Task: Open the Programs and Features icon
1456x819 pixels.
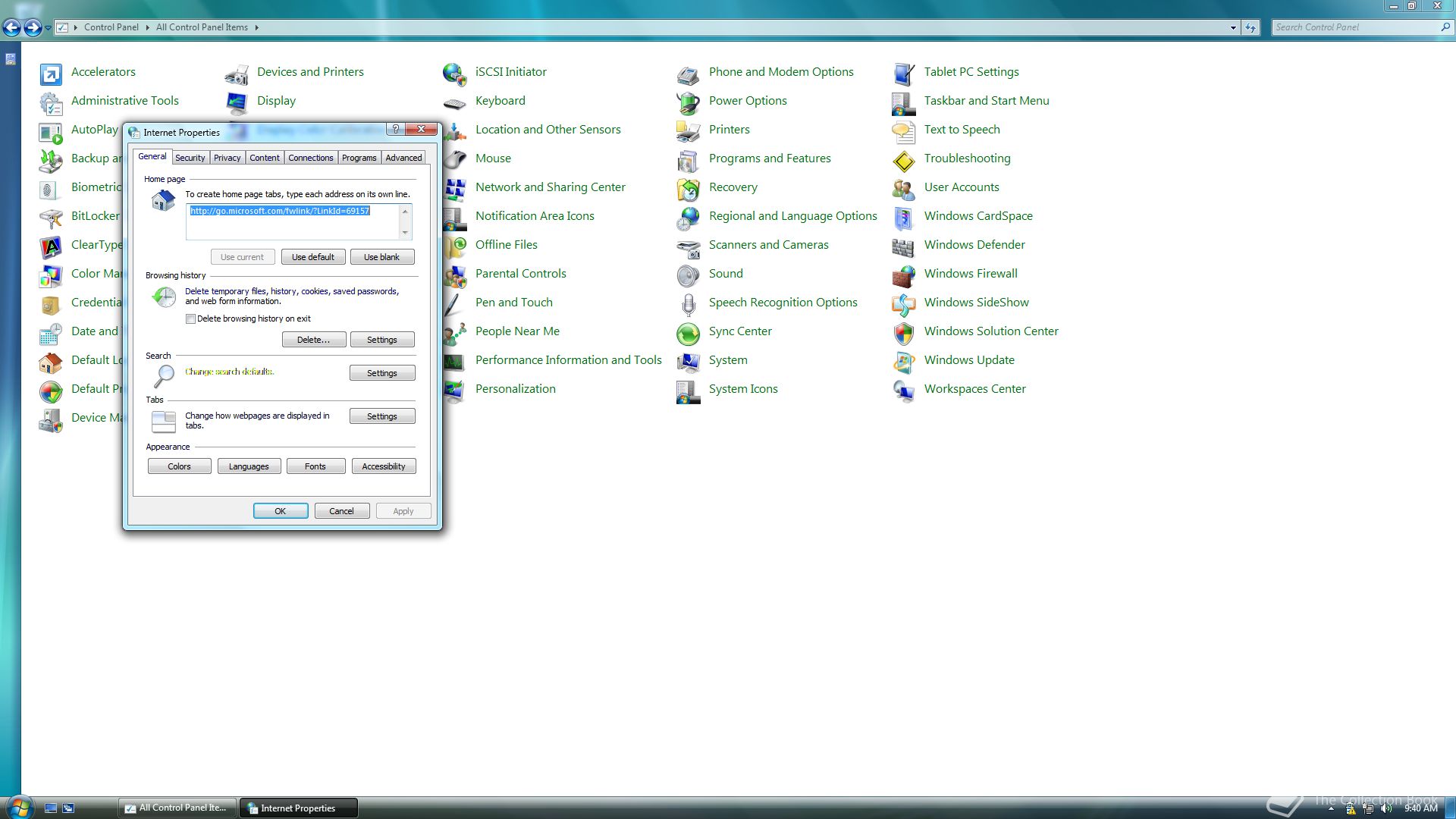Action: click(x=689, y=159)
